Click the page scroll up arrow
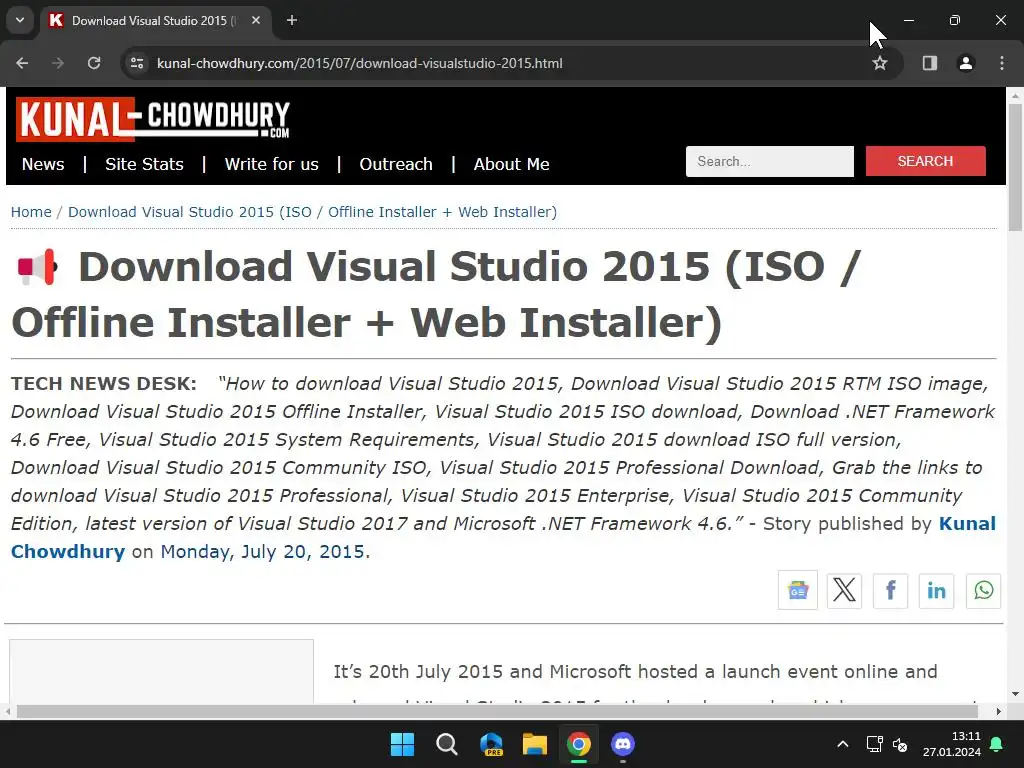The width and height of the screenshot is (1024, 768). (1015, 95)
